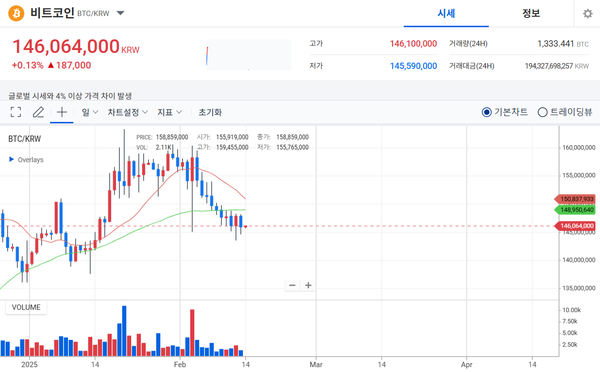
Task: Click the 24H volume 1,333.441 BTC
Action: click(563, 44)
